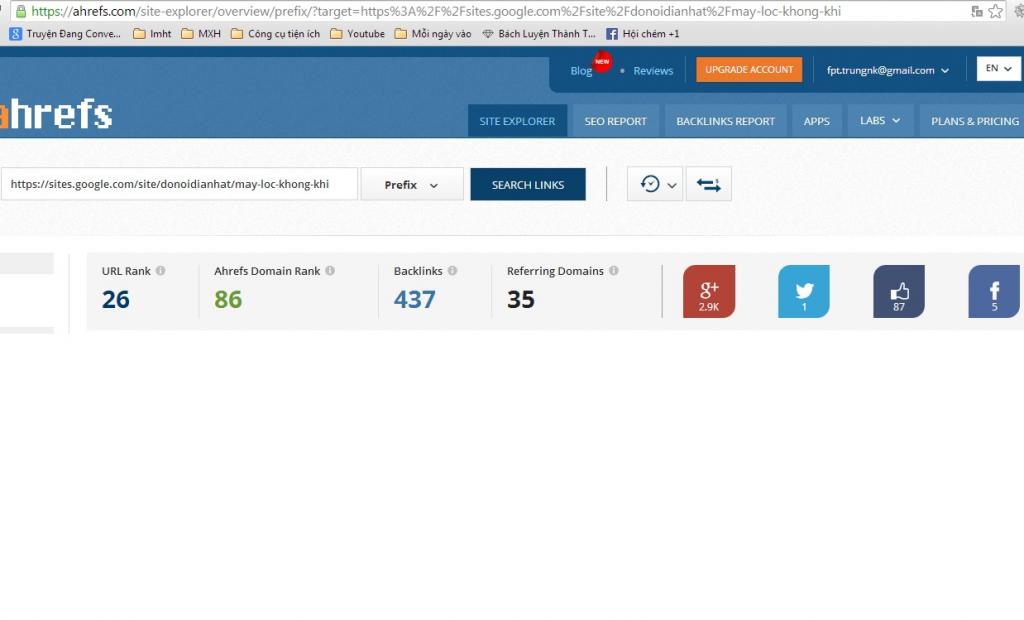Expand the Labs menu

(880, 121)
